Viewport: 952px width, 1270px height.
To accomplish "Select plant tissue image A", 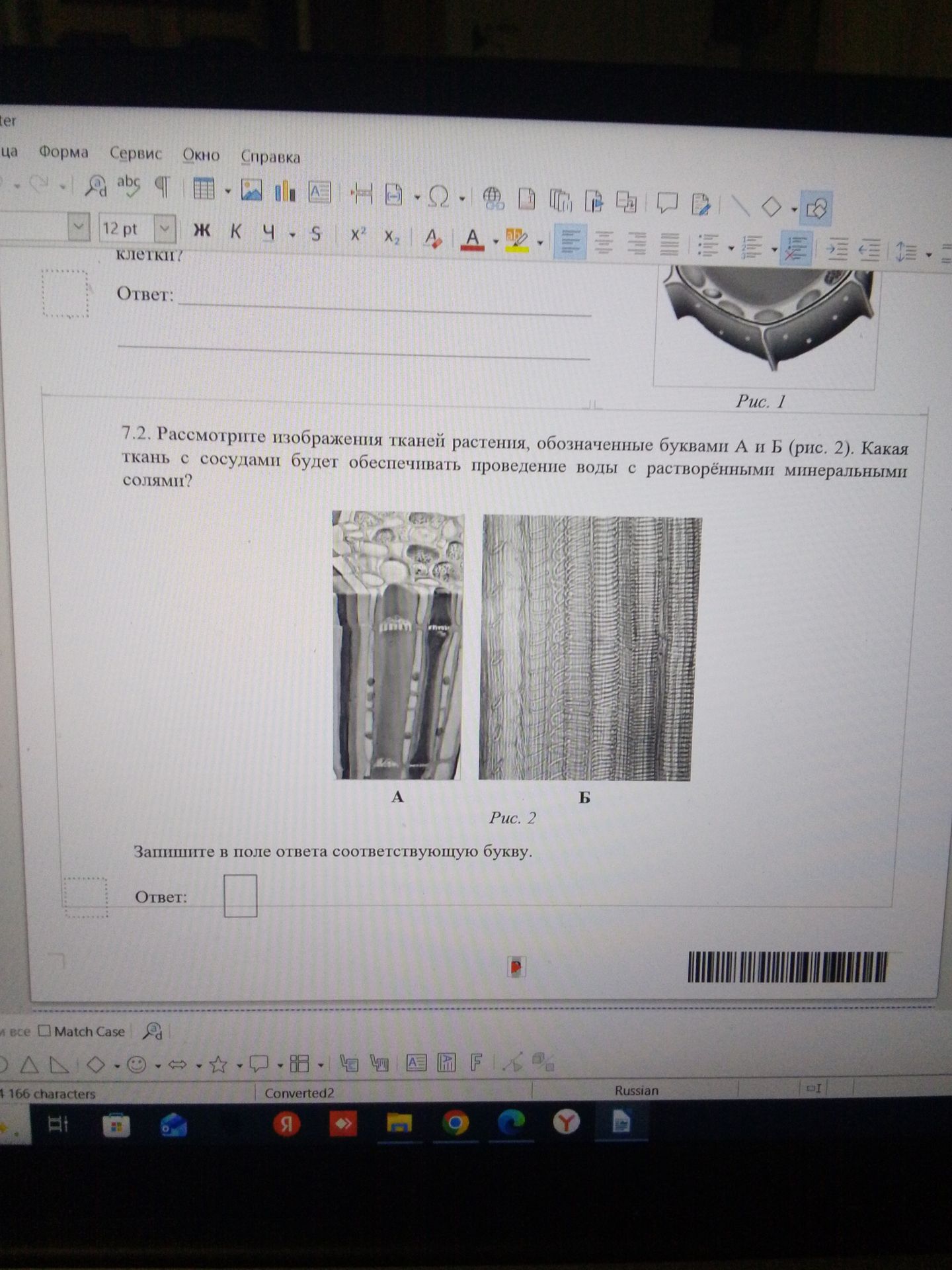I will click(397, 645).
